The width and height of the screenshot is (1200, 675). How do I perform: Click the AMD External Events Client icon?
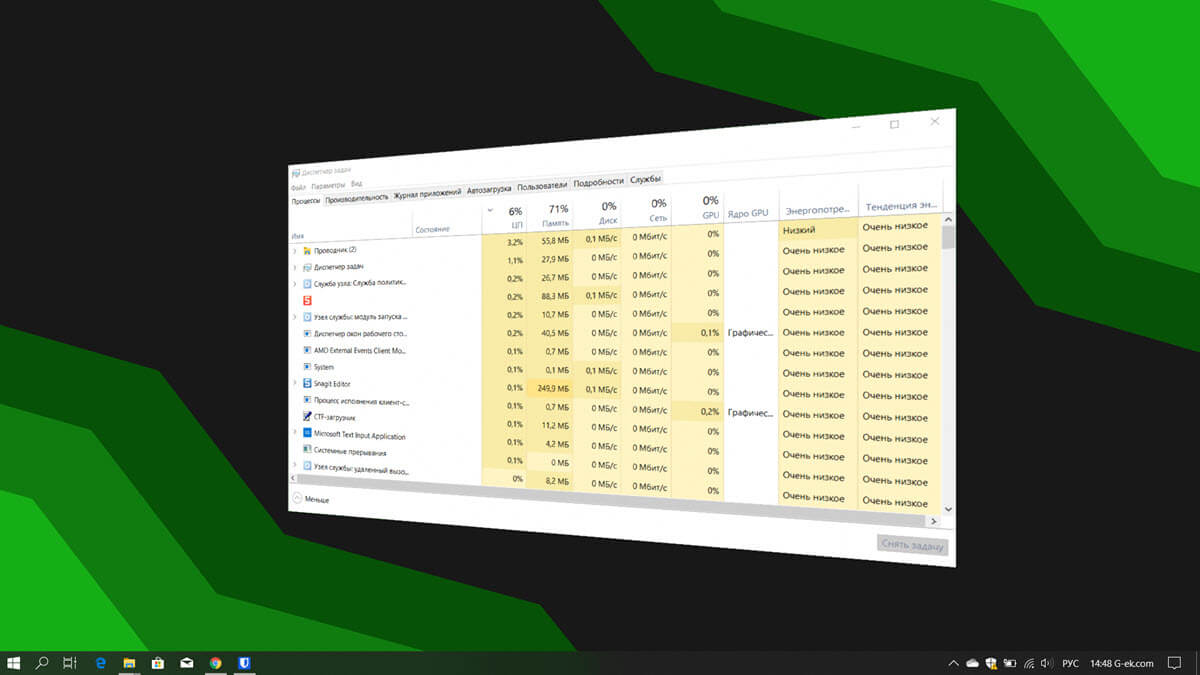pos(306,350)
